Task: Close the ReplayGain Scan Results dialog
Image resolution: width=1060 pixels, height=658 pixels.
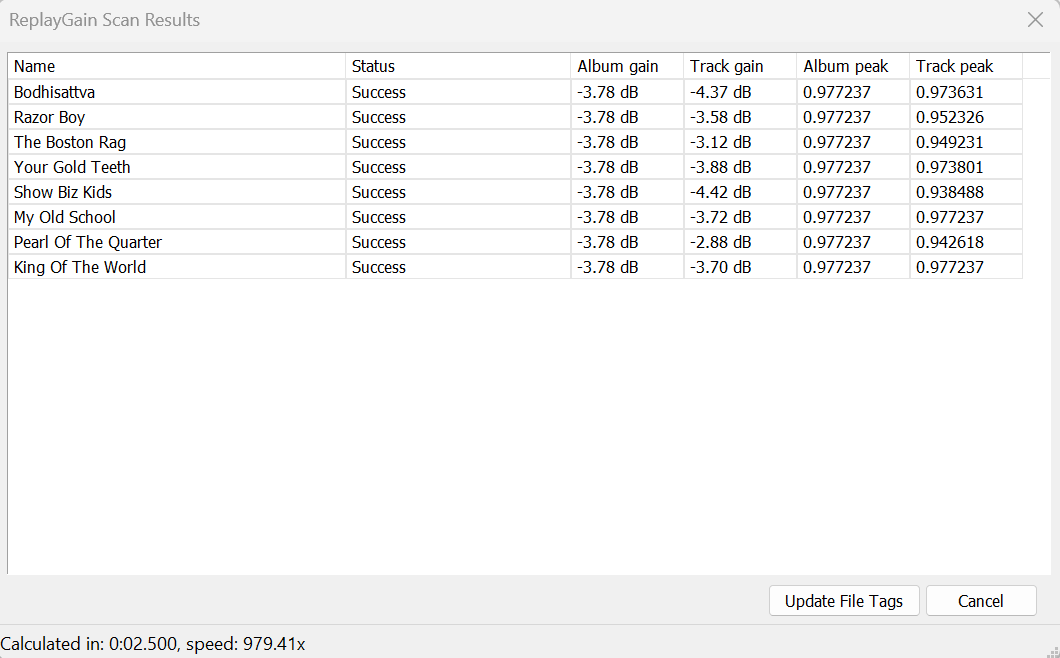Action: pos(1035,20)
